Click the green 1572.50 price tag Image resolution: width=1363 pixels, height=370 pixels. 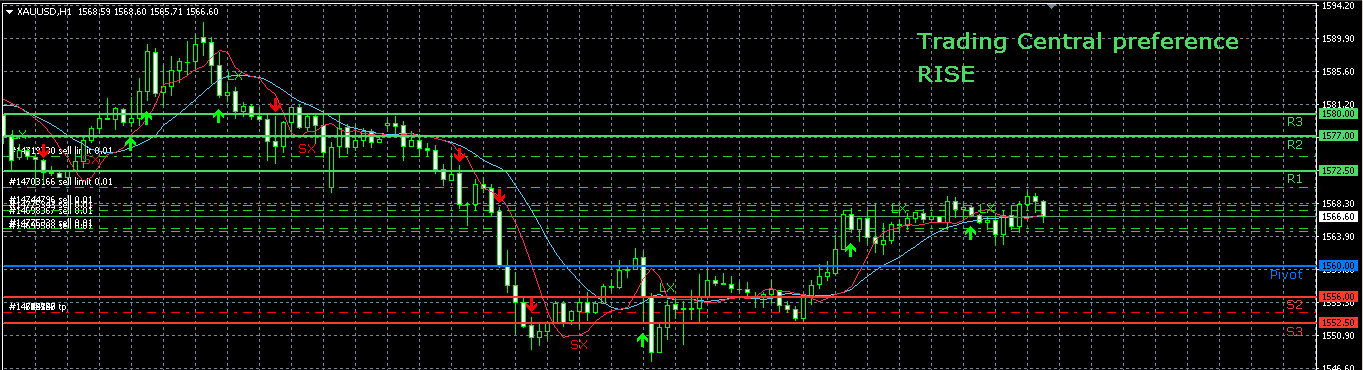tap(1338, 171)
